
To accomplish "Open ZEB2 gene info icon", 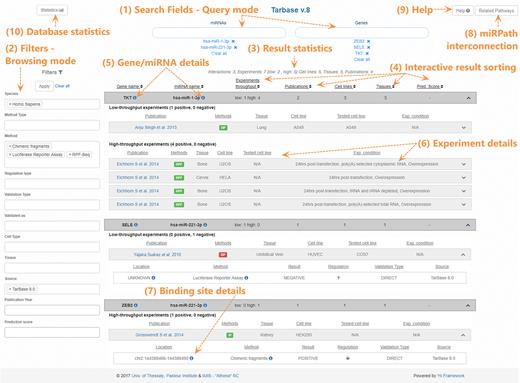I will coord(136,305).
